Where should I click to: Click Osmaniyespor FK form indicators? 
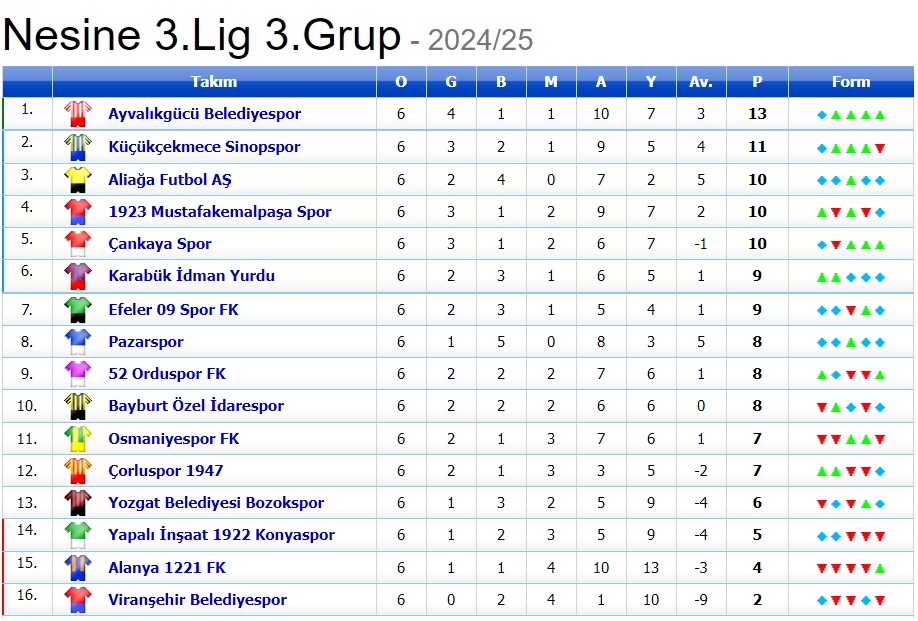[851, 439]
